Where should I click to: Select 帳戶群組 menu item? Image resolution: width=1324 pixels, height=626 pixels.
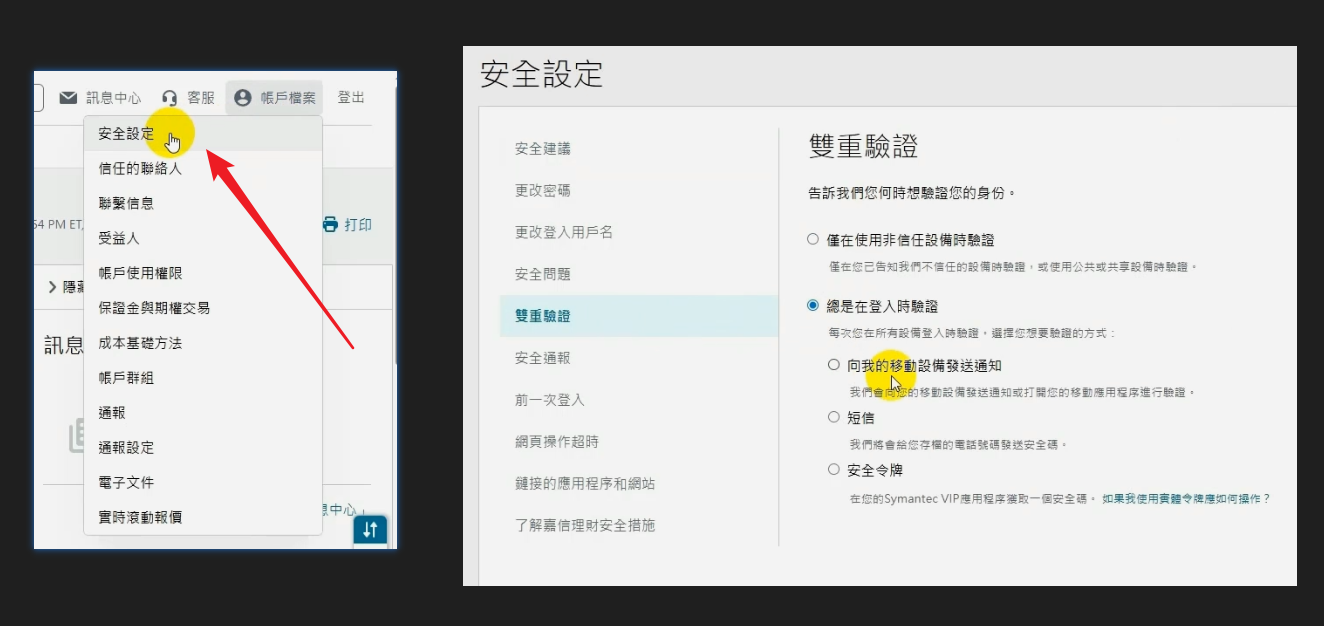coord(203,378)
